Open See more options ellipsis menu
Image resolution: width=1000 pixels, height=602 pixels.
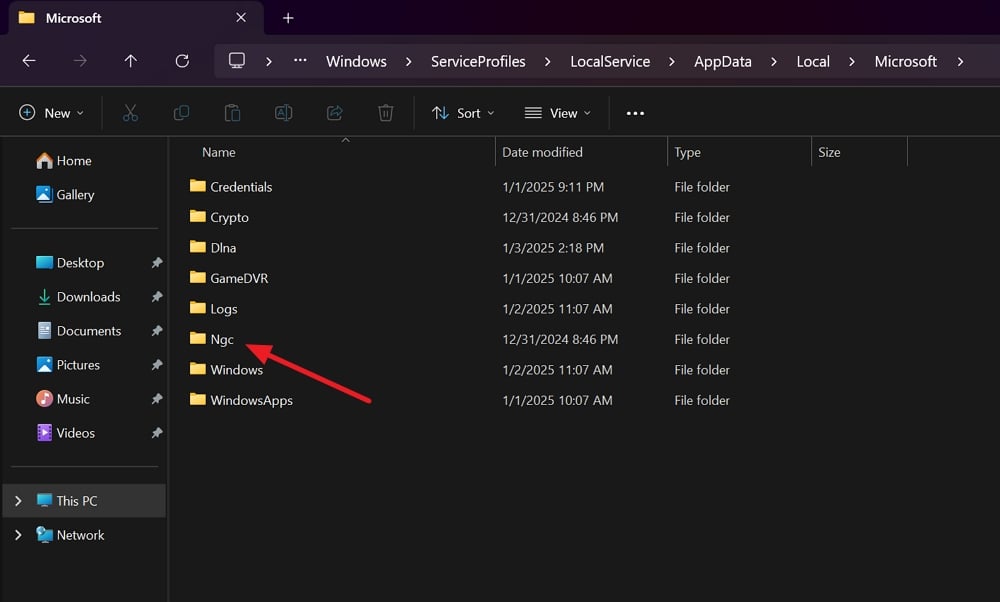click(x=635, y=113)
